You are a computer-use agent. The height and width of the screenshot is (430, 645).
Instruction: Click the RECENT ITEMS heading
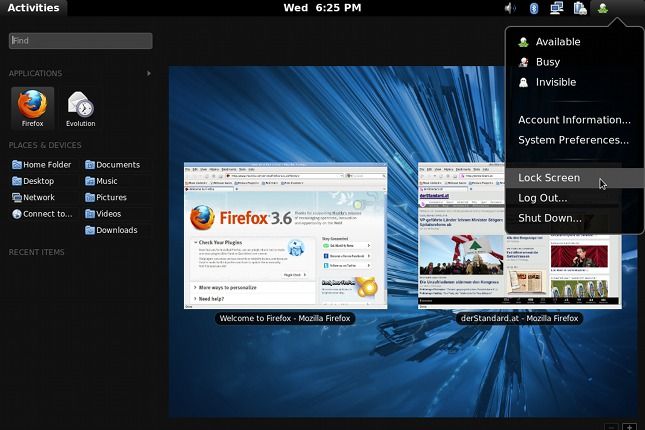click(37, 252)
